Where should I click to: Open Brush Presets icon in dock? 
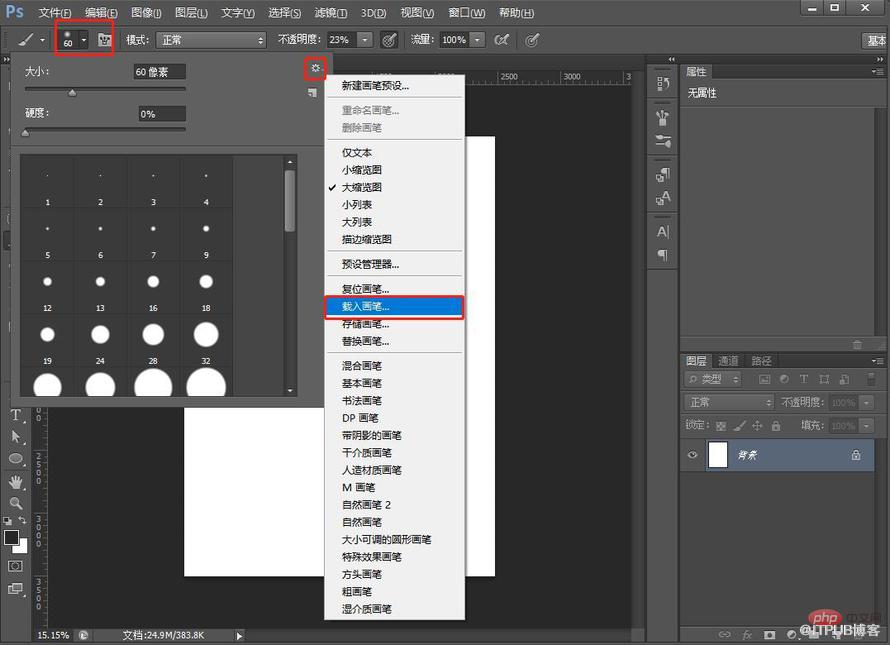[x=662, y=140]
